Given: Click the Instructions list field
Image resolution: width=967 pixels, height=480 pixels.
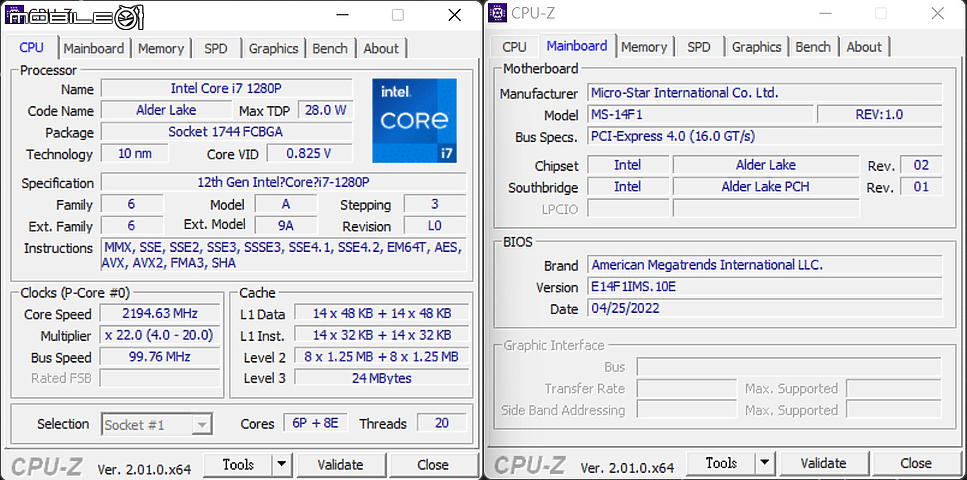Looking at the screenshot, I should (x=284, y=255).
